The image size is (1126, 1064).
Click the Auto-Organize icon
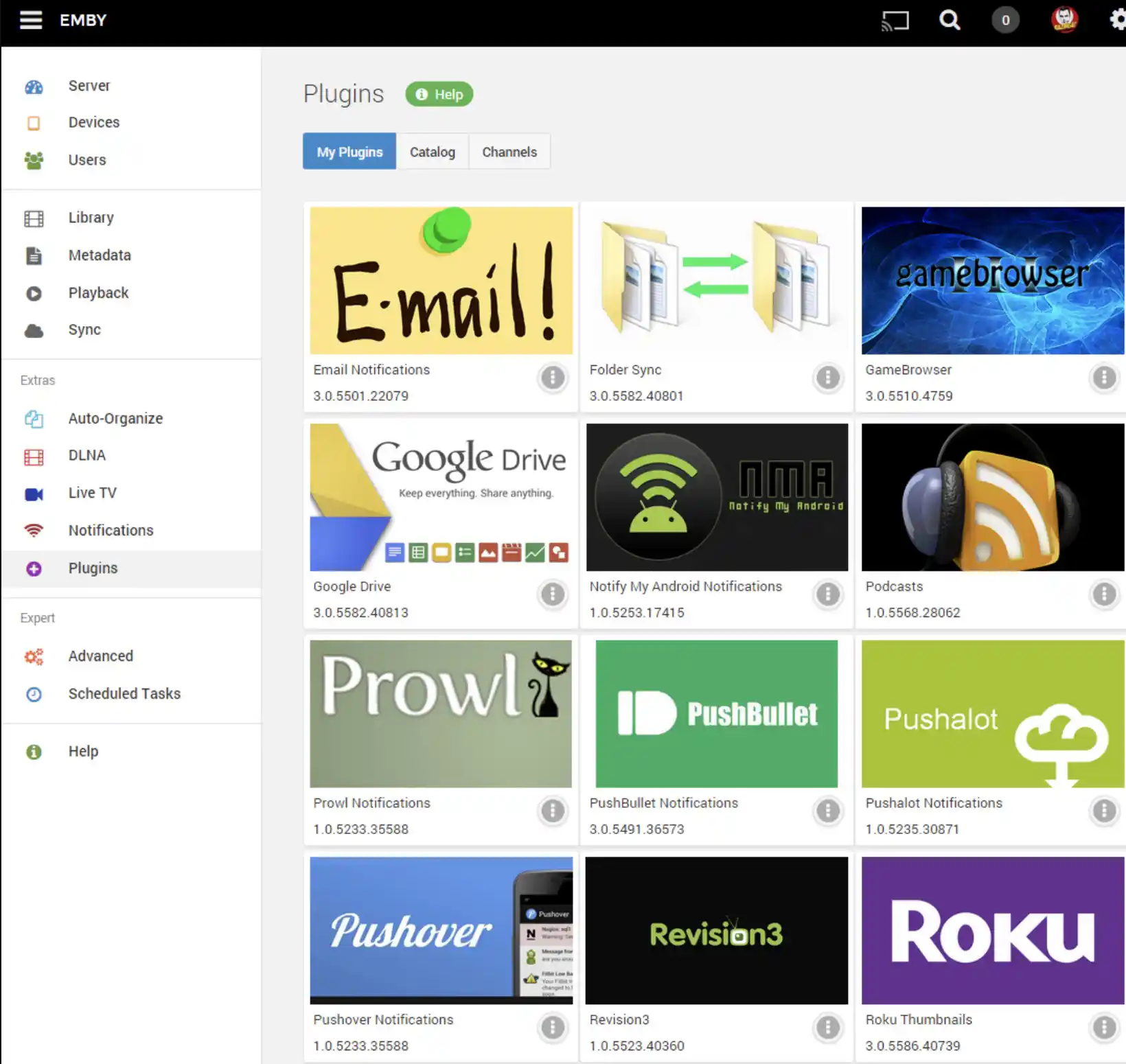coord(34,419)
